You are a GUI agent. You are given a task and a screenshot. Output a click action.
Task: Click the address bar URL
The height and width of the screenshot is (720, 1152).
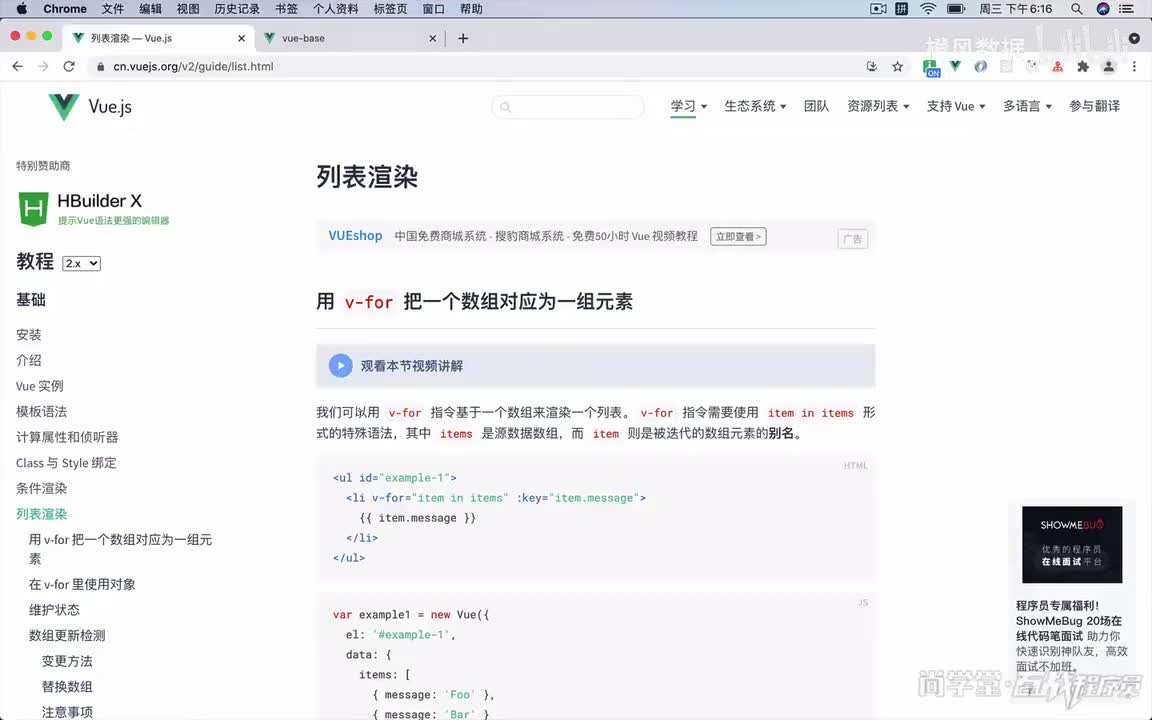[193, 66]
